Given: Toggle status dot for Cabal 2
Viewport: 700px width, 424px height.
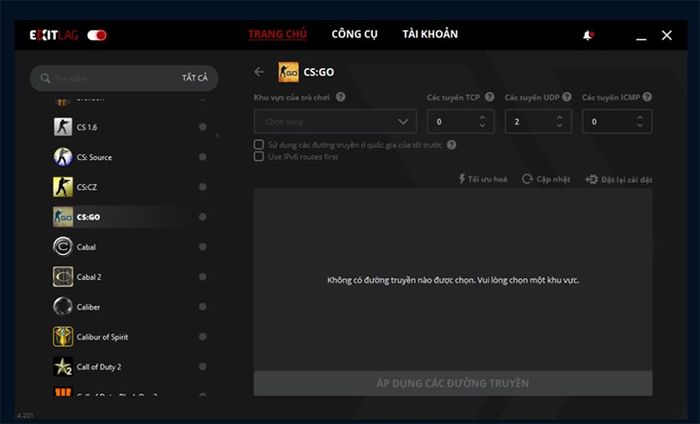Looking at the screenshot, I should (x=203, y=277).
